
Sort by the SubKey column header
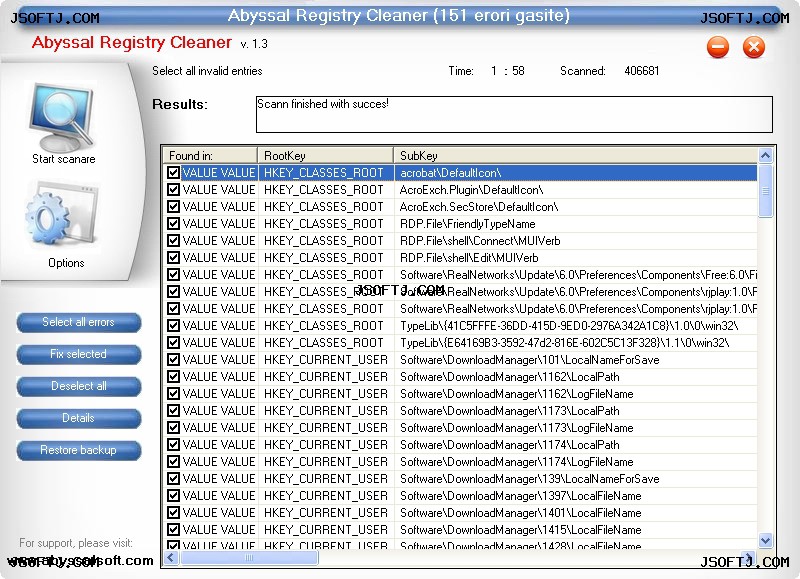point(576,156)
